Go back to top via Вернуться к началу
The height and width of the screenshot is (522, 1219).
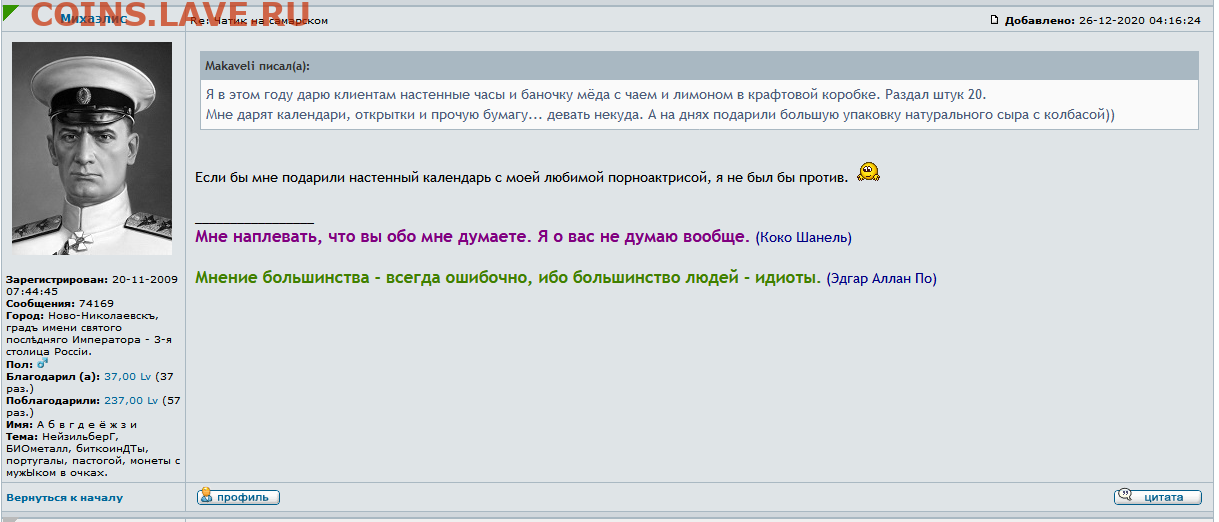click(64, 497)
